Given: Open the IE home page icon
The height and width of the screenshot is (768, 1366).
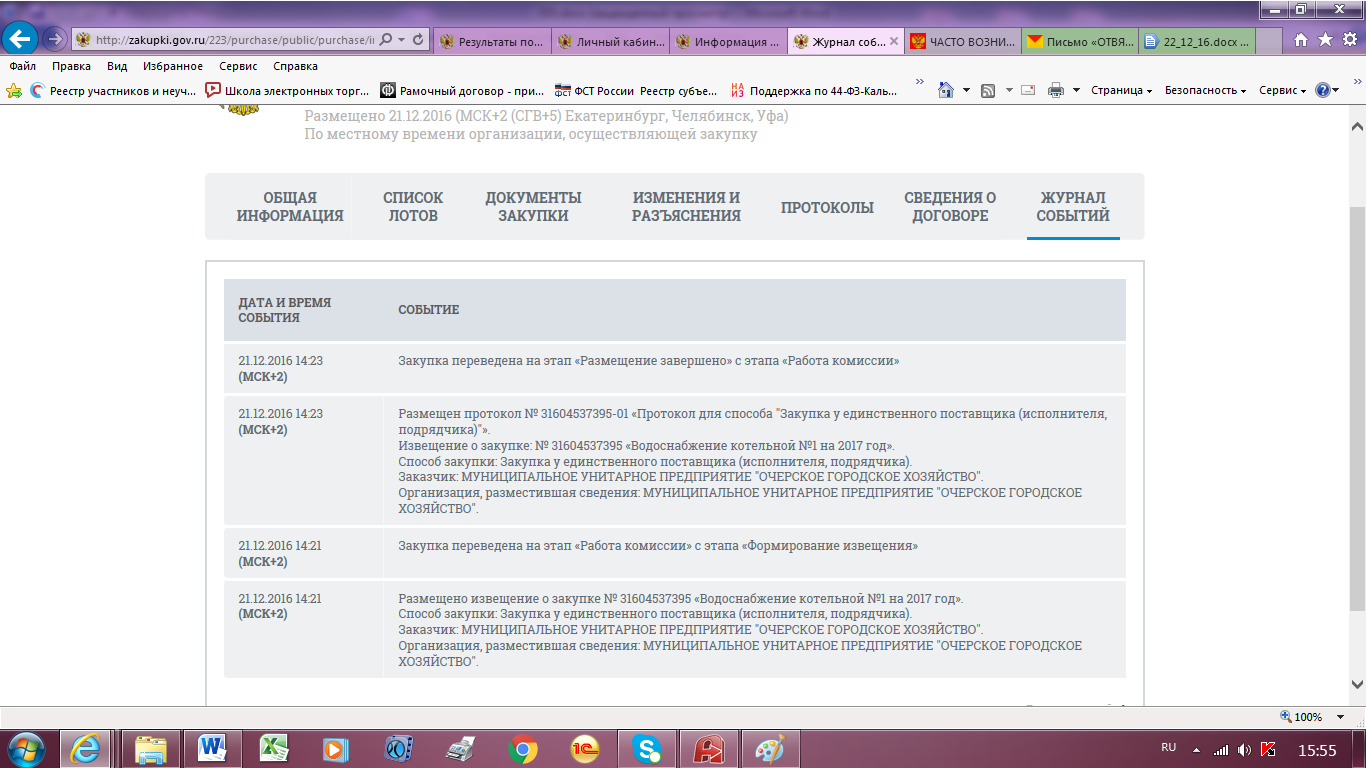Looking at the screenshot, I should [x=1301, y=40].
